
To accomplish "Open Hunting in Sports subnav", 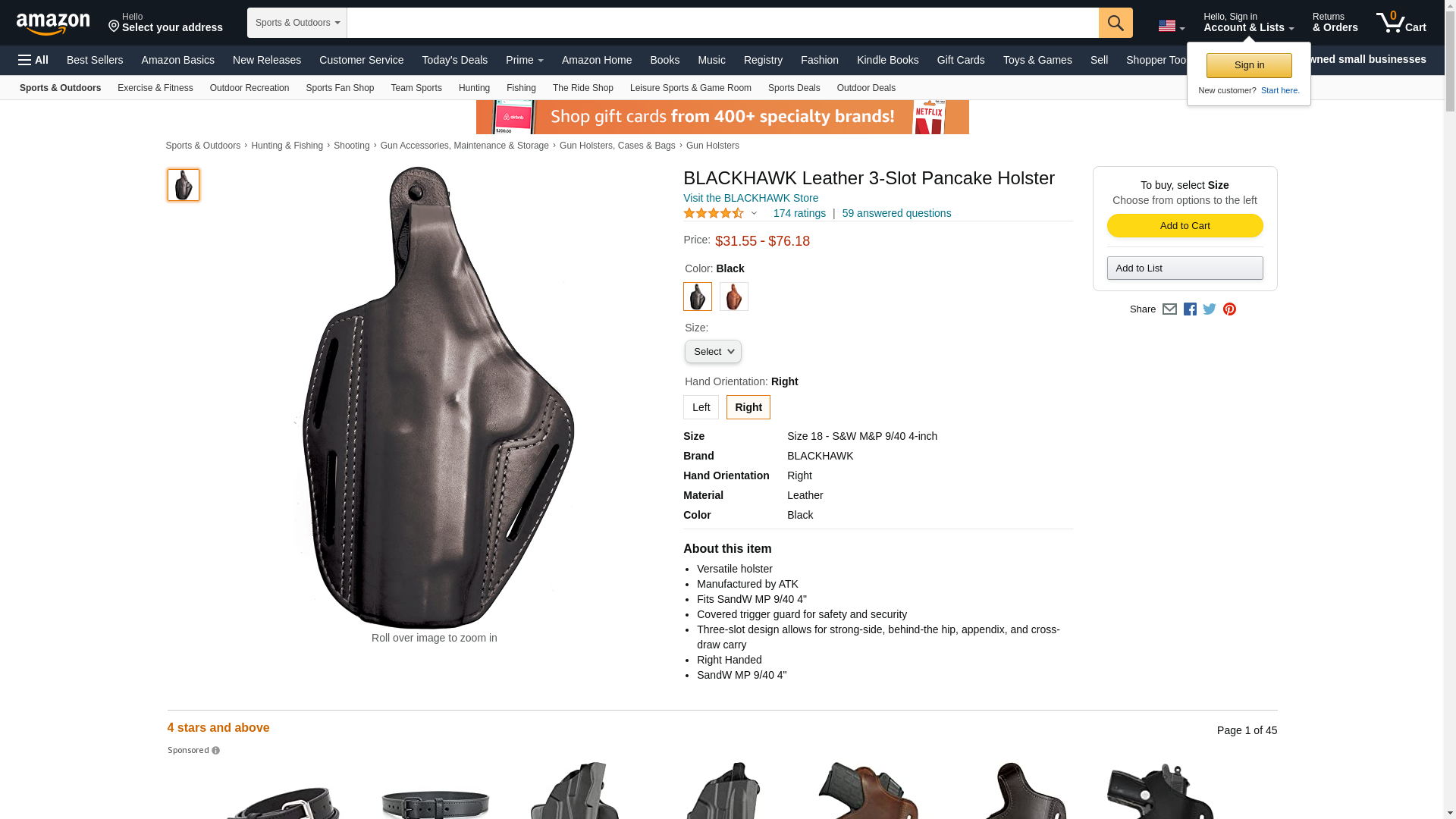I will coord(474,88).
